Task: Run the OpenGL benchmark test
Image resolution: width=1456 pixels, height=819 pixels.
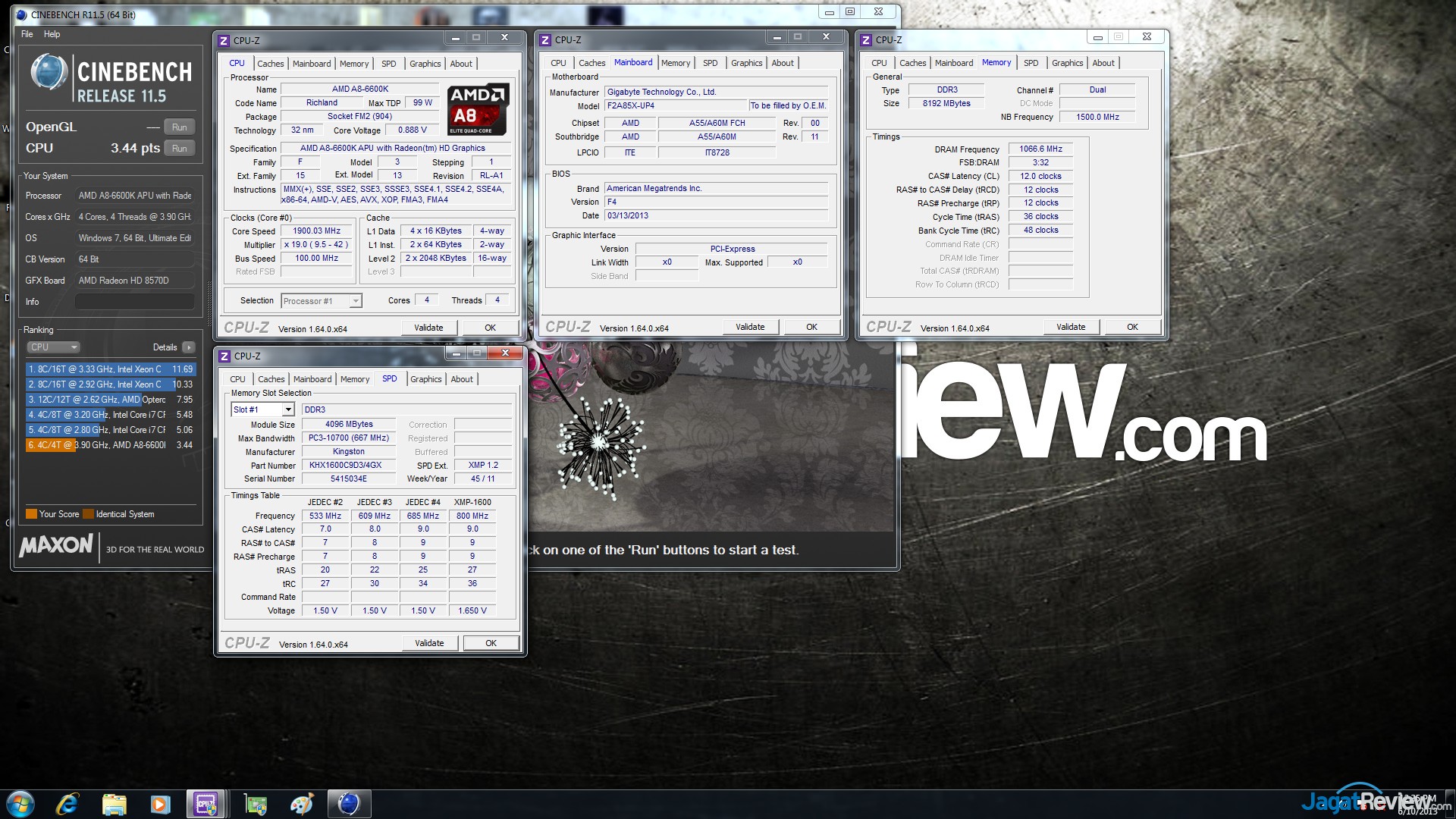Action: tap(179, 127)
